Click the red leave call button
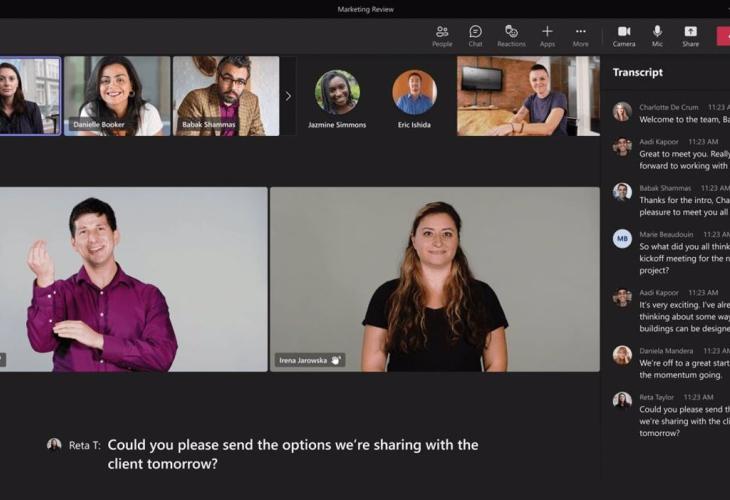 click(x=723, y=36)
